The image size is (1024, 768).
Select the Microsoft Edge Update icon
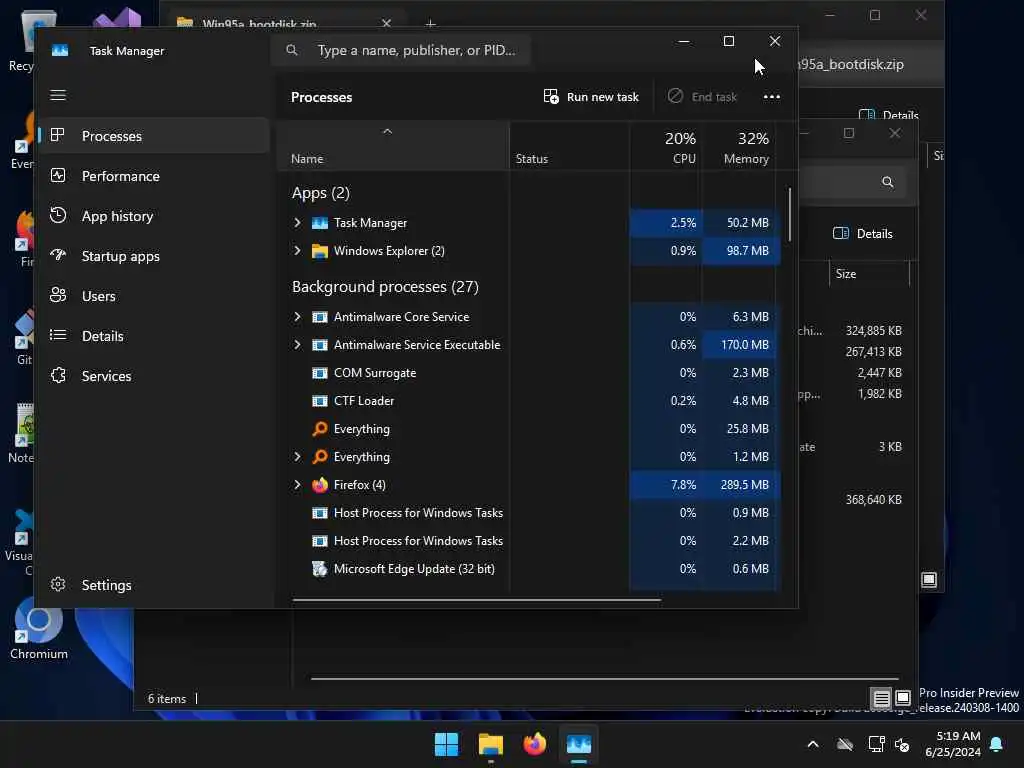pos(319,569)
